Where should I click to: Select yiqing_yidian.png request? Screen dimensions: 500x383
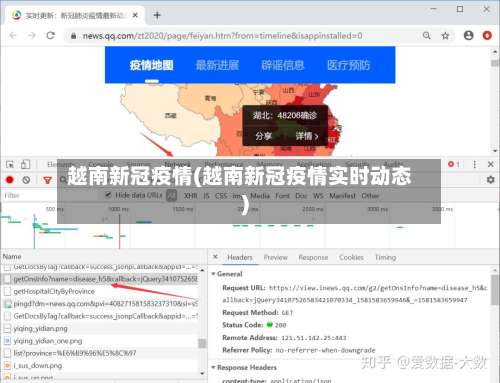pyautogui.click(x=100, y=328)
